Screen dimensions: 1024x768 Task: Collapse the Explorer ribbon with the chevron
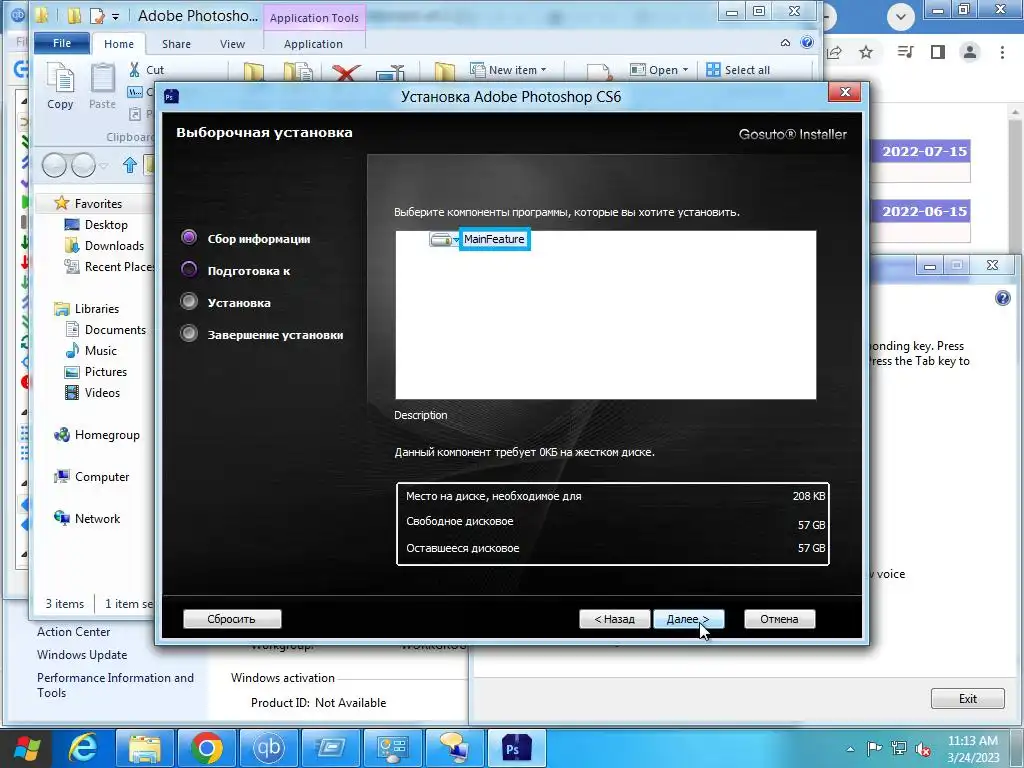point(785,42)
